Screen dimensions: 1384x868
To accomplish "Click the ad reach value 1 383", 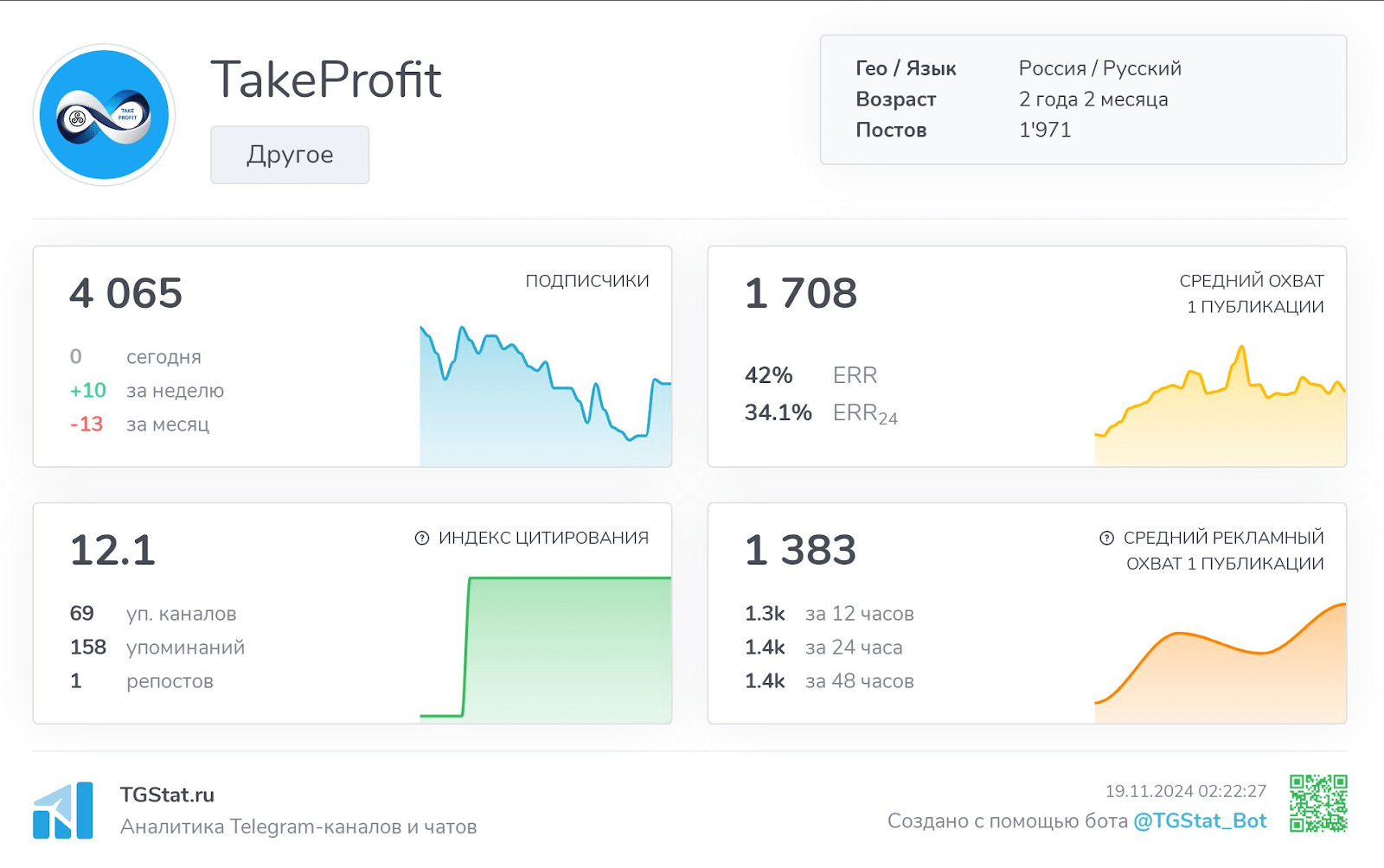I will click(801, 550).
